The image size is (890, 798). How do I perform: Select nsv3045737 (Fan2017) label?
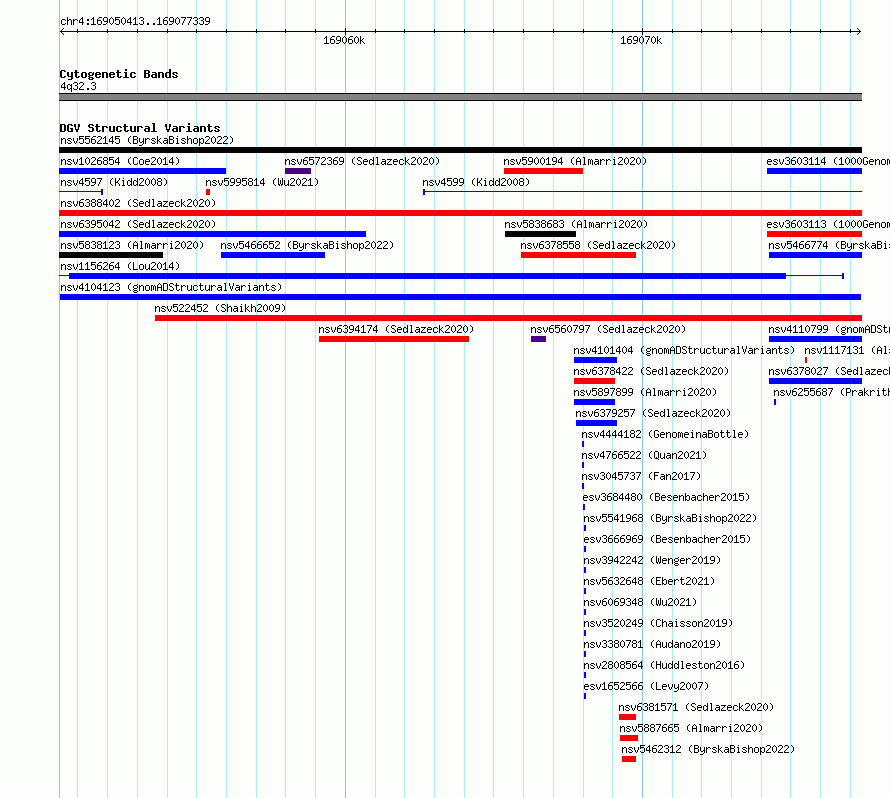[x=641, y=476]
